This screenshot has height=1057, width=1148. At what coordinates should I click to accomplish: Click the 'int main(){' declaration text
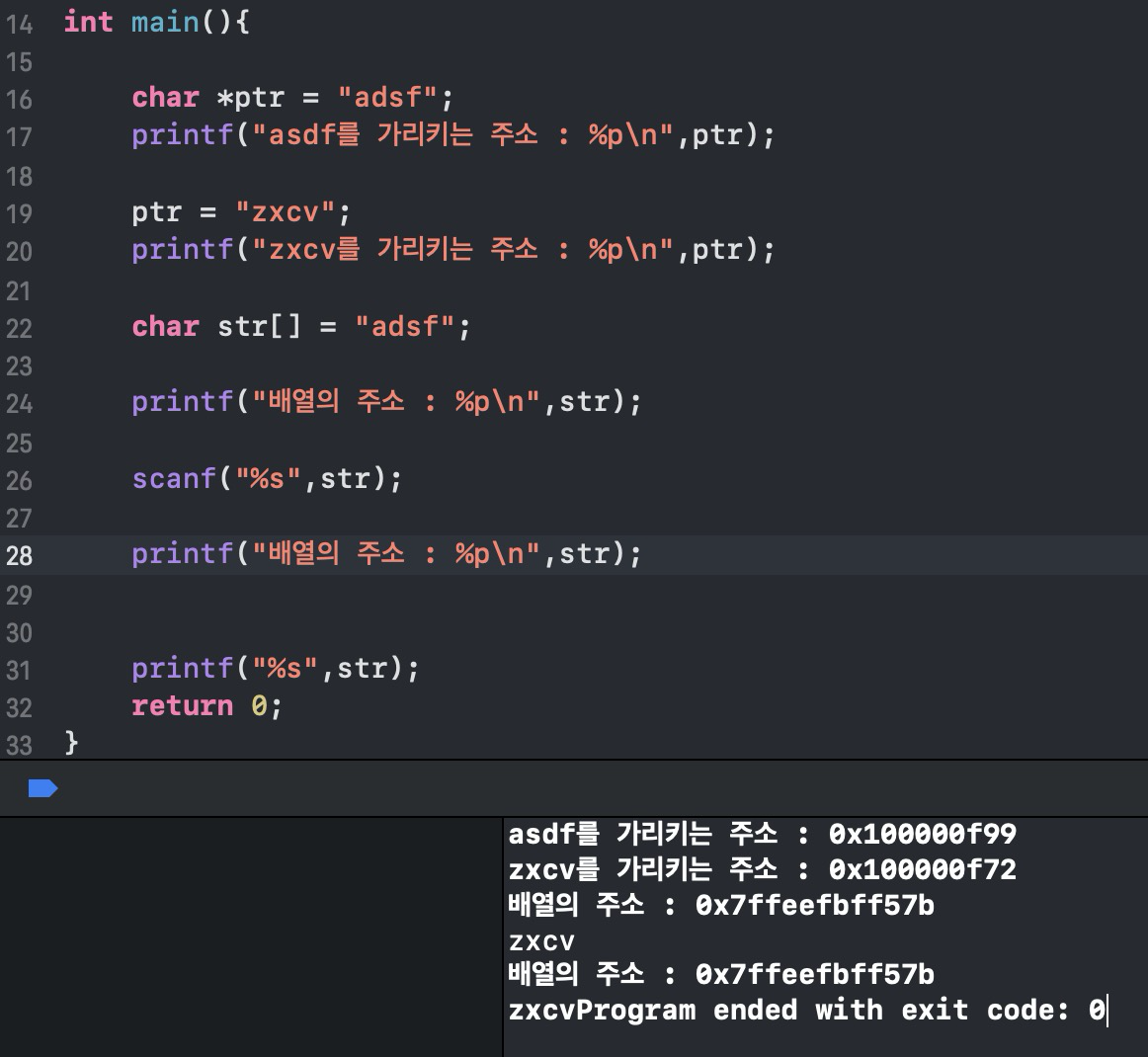[157, 22]
